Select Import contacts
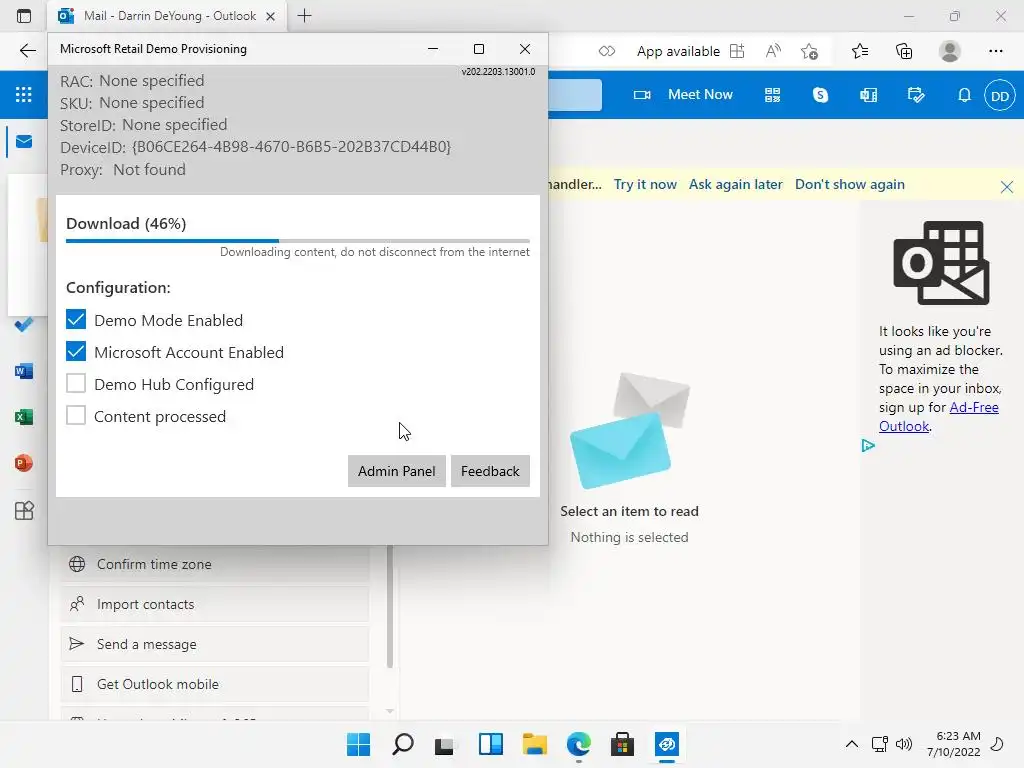1024x768 pixels. (x=215, y=604)
